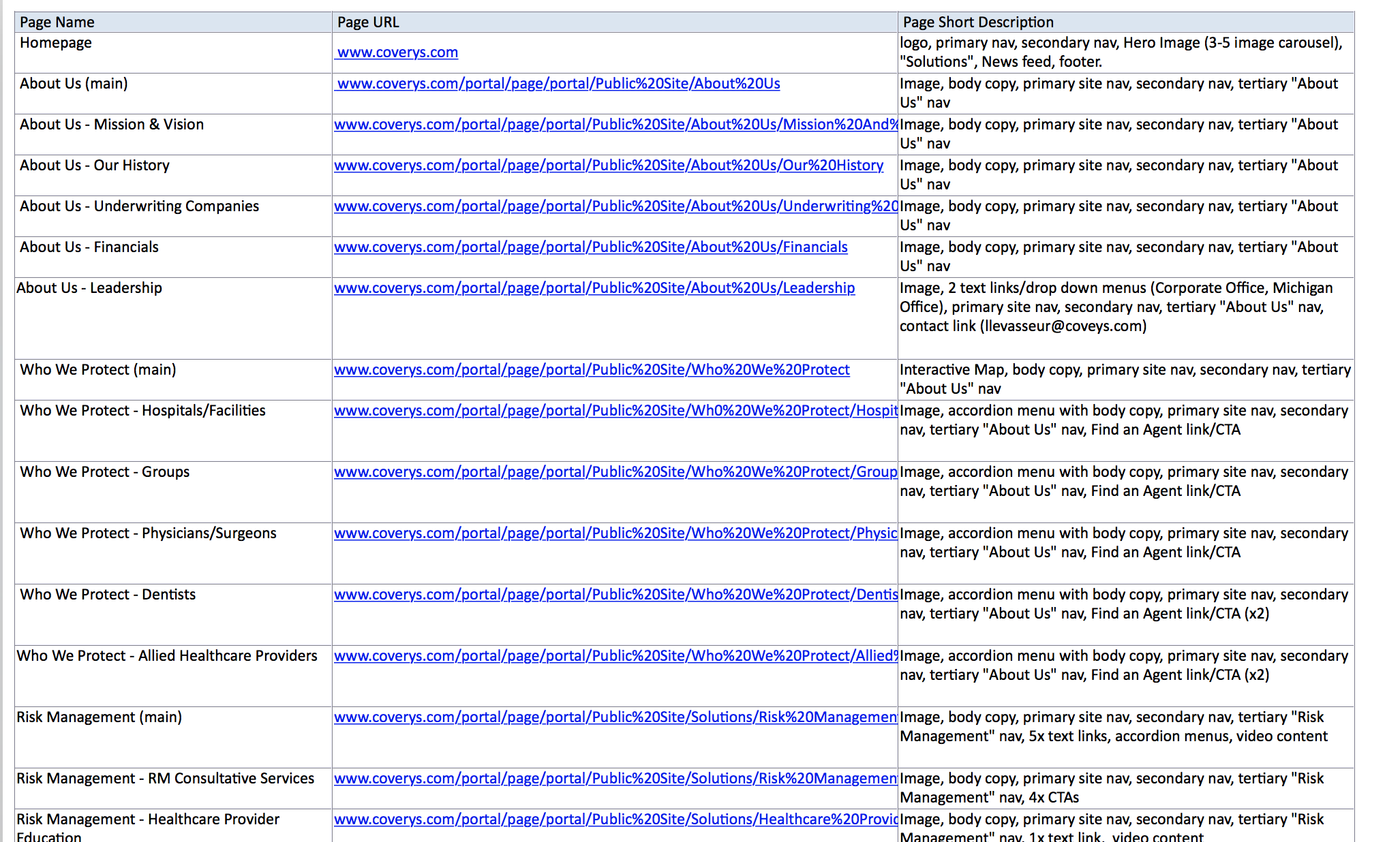
Task: Select the About Us - Our History cell
Action: (173, 175)
